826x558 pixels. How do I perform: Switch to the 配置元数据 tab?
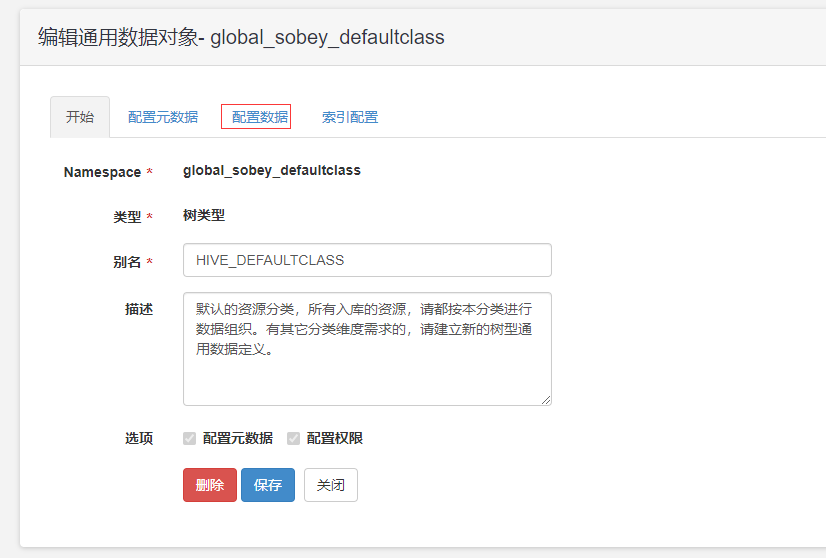pos(163,117)
